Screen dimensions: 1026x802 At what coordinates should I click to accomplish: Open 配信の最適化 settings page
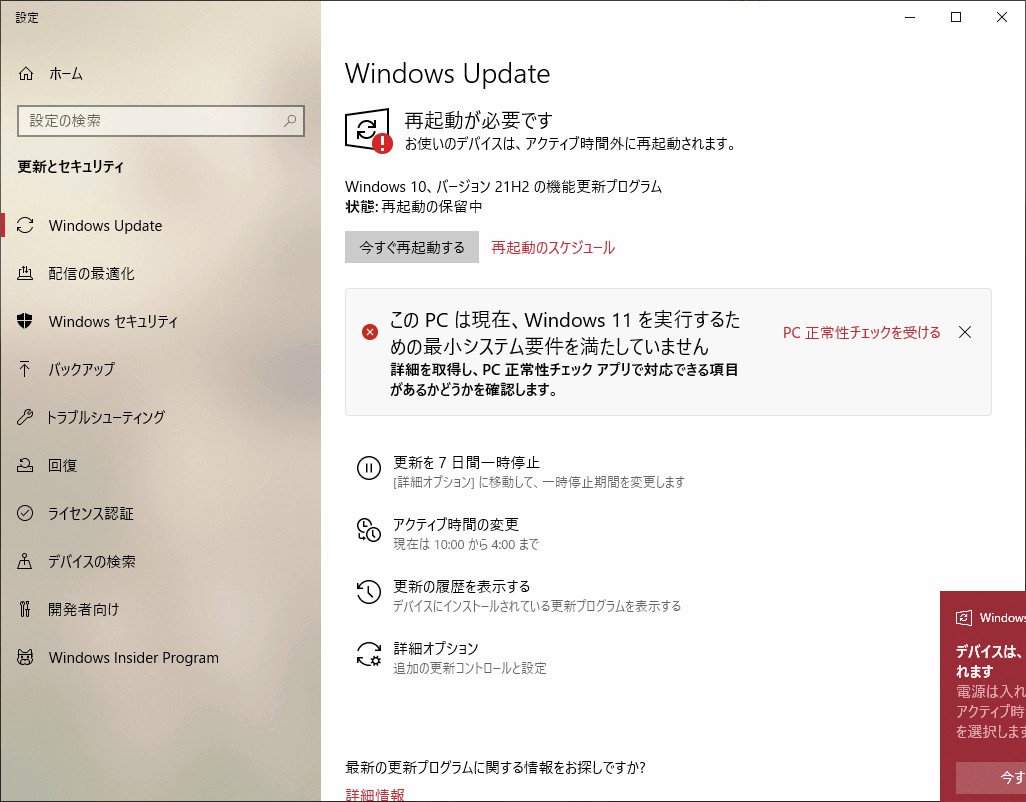[160, 273]
